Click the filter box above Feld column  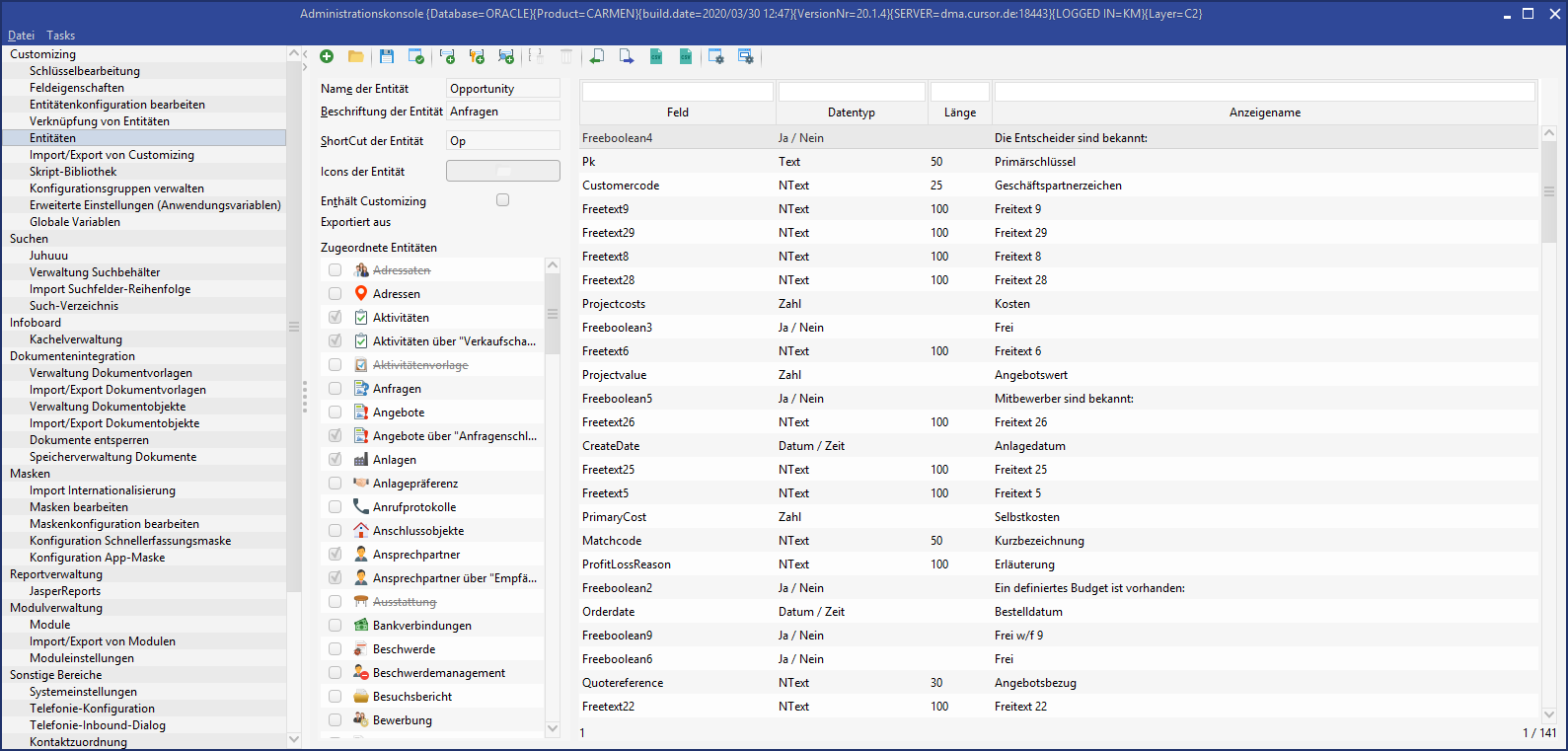click(x=677, y=92)
